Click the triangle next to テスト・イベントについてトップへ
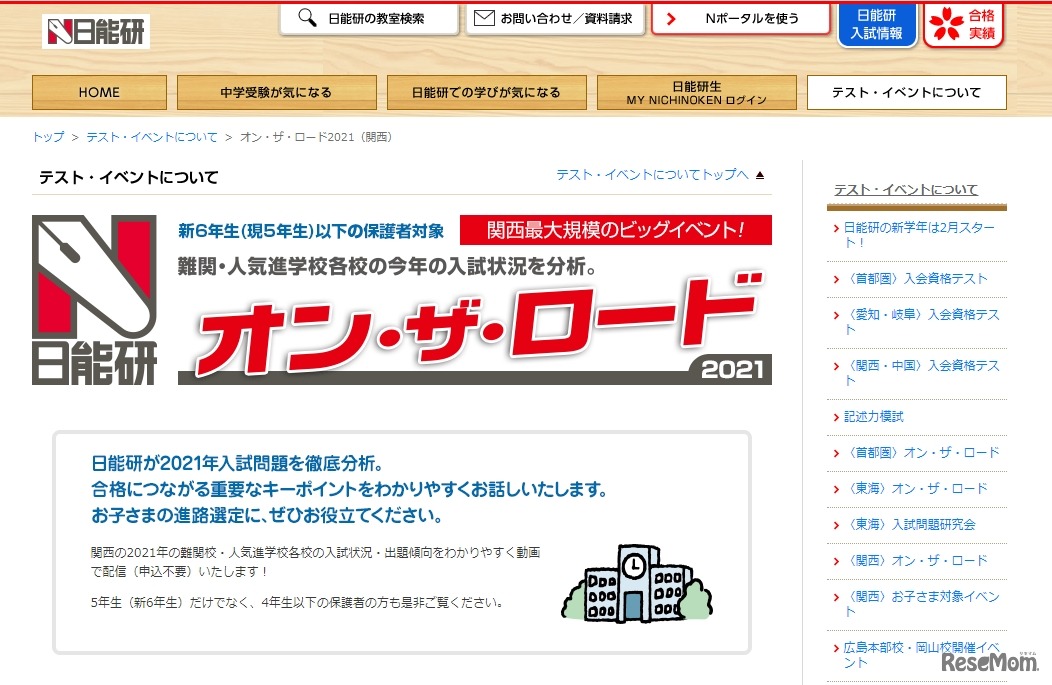 pos(760,175)
